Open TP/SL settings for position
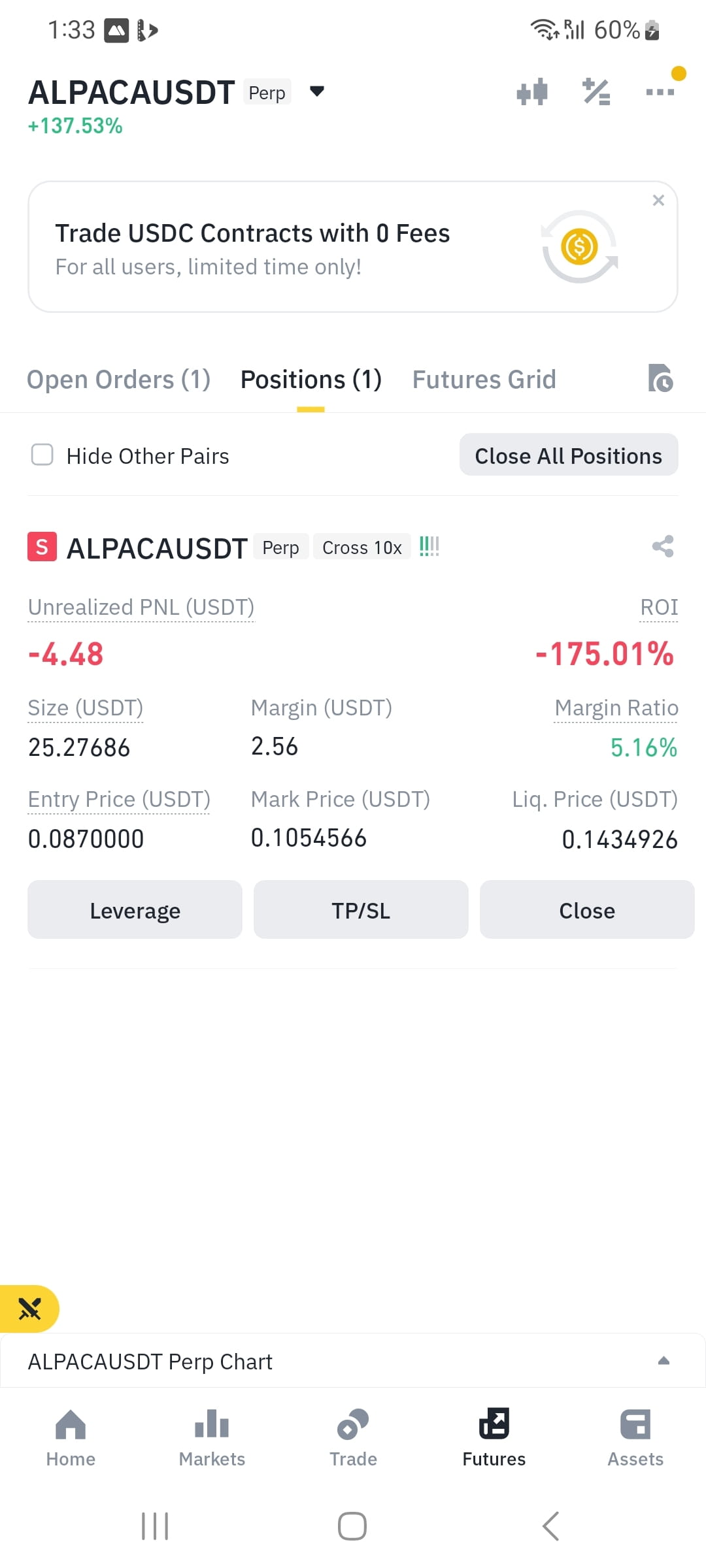The image size is (706, 1568). point(361,910)
